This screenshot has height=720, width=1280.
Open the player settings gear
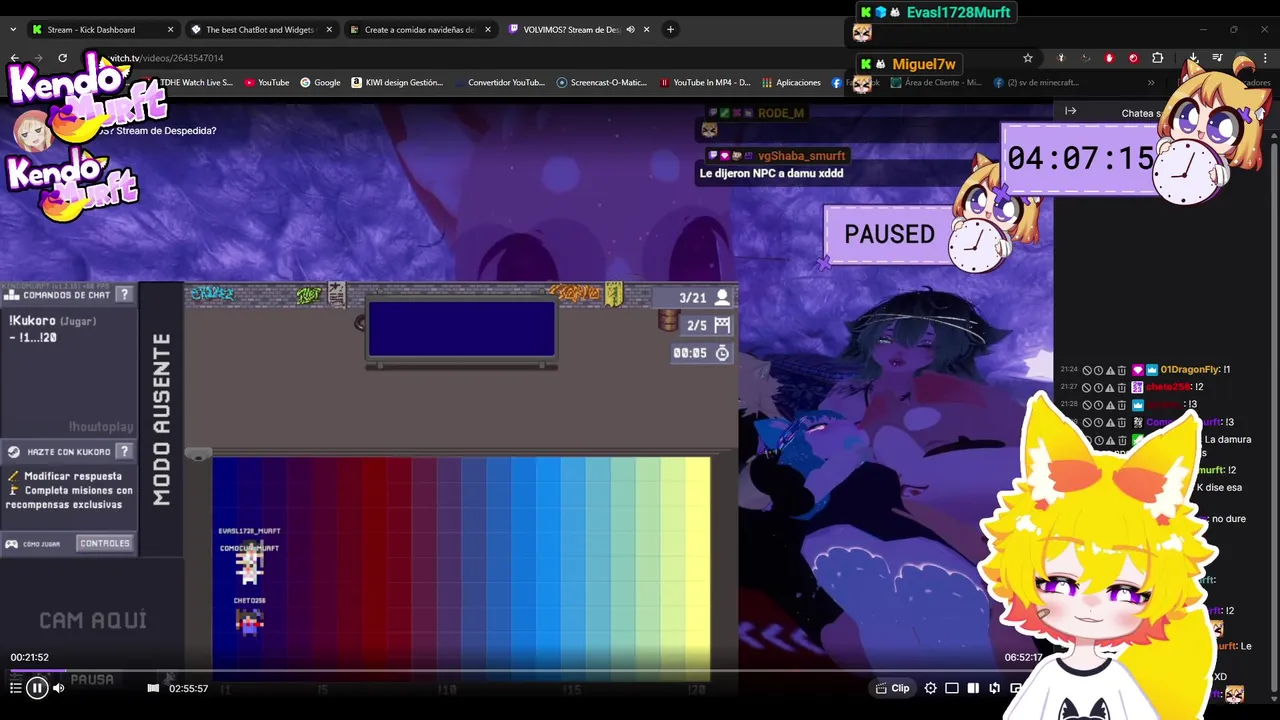click(931, 688)
